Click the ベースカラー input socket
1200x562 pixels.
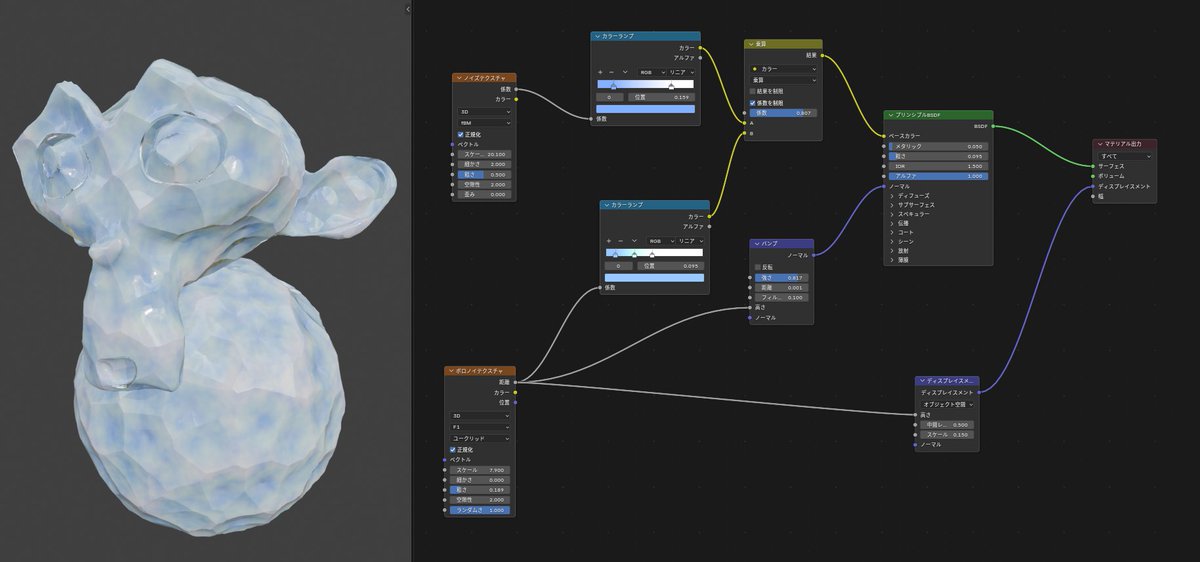(885, 136)
